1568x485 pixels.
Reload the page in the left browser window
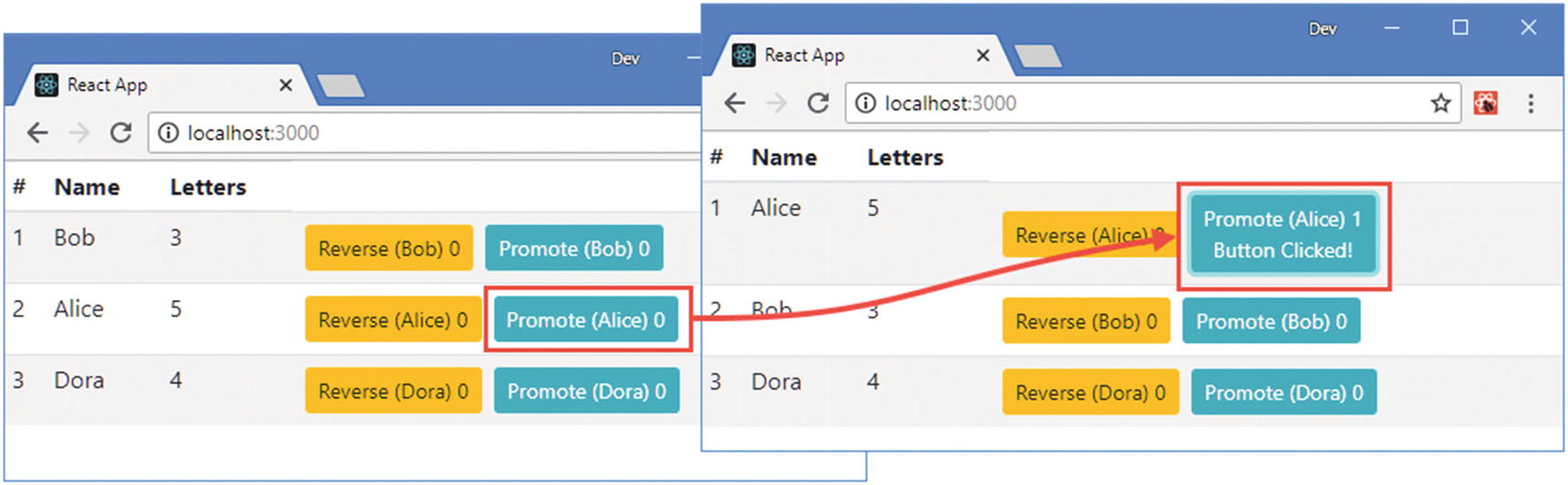click(x=120, y=133)
